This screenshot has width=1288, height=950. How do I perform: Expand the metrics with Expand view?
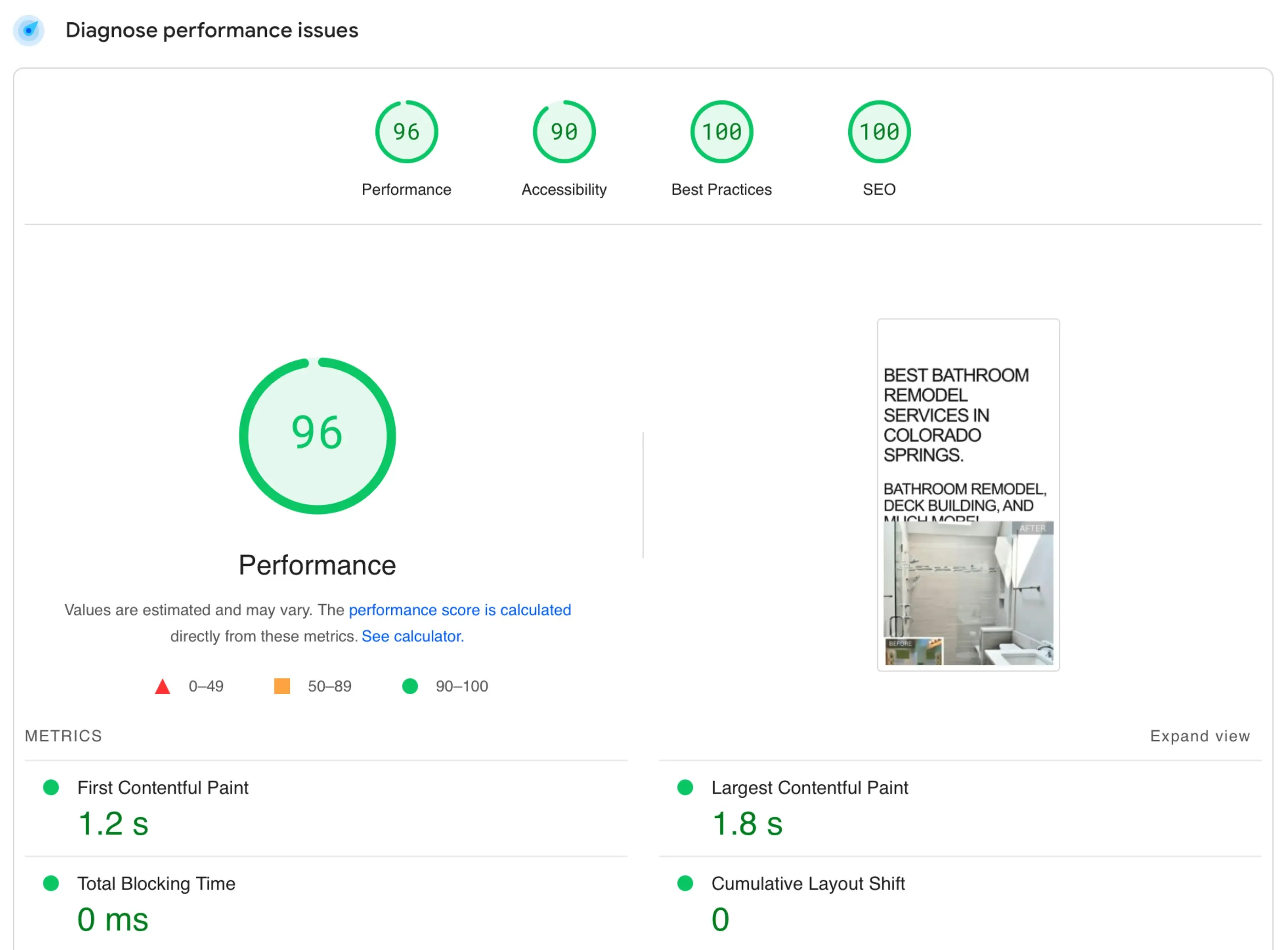(1199, 736)
